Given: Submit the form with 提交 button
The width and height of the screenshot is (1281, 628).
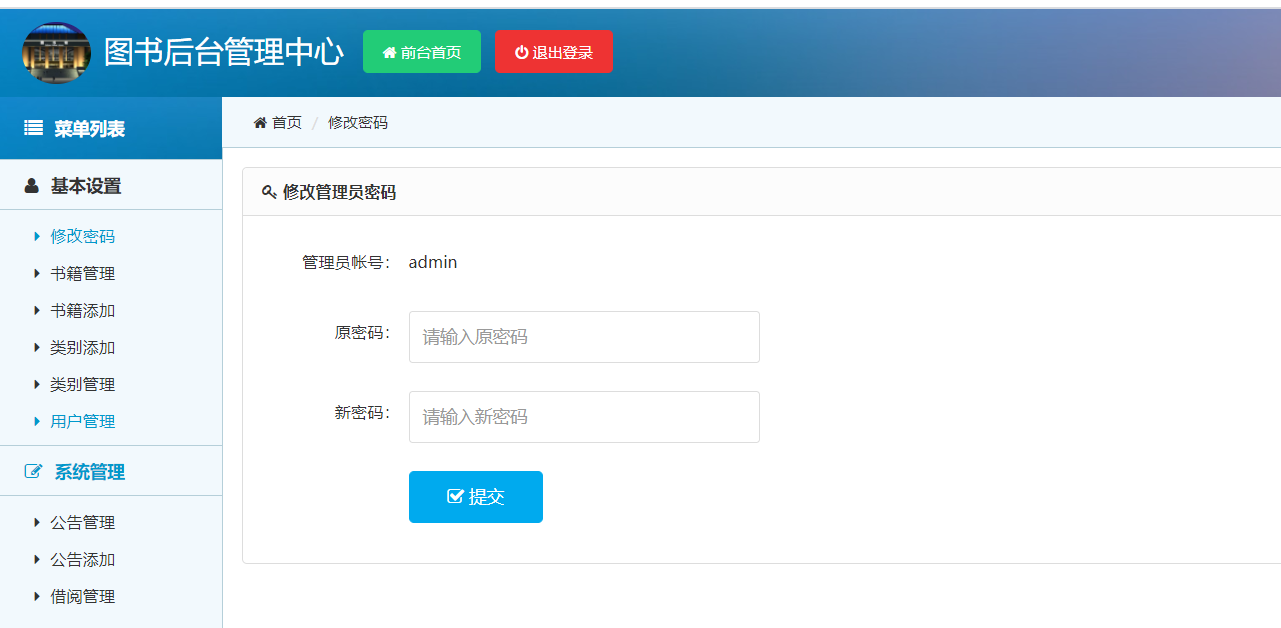Looking at the screenshot, I should (x=476, y=497).
